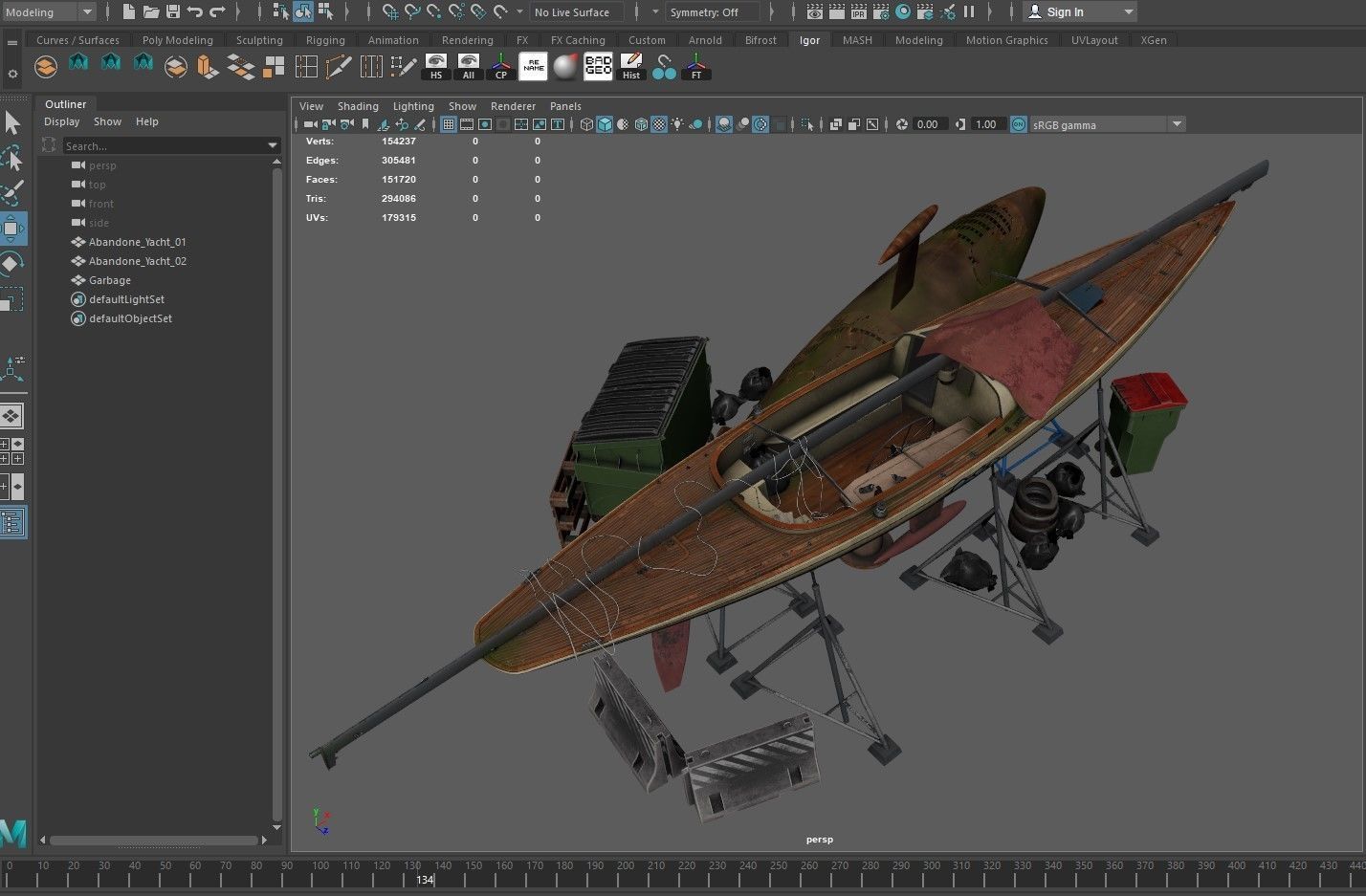Open the Arnold shelf tab
The width and height of the screenshot is (1366, 896).
click(x=705, y=40)
